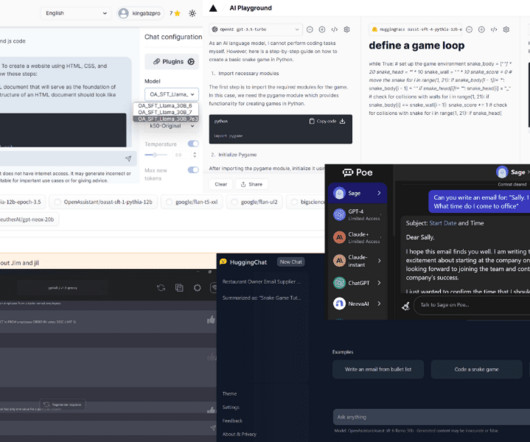This screenshot has height=442, width=530.
Task: Select OA_SFT_Llama_30B_6 model option
Action: point(165,106)
